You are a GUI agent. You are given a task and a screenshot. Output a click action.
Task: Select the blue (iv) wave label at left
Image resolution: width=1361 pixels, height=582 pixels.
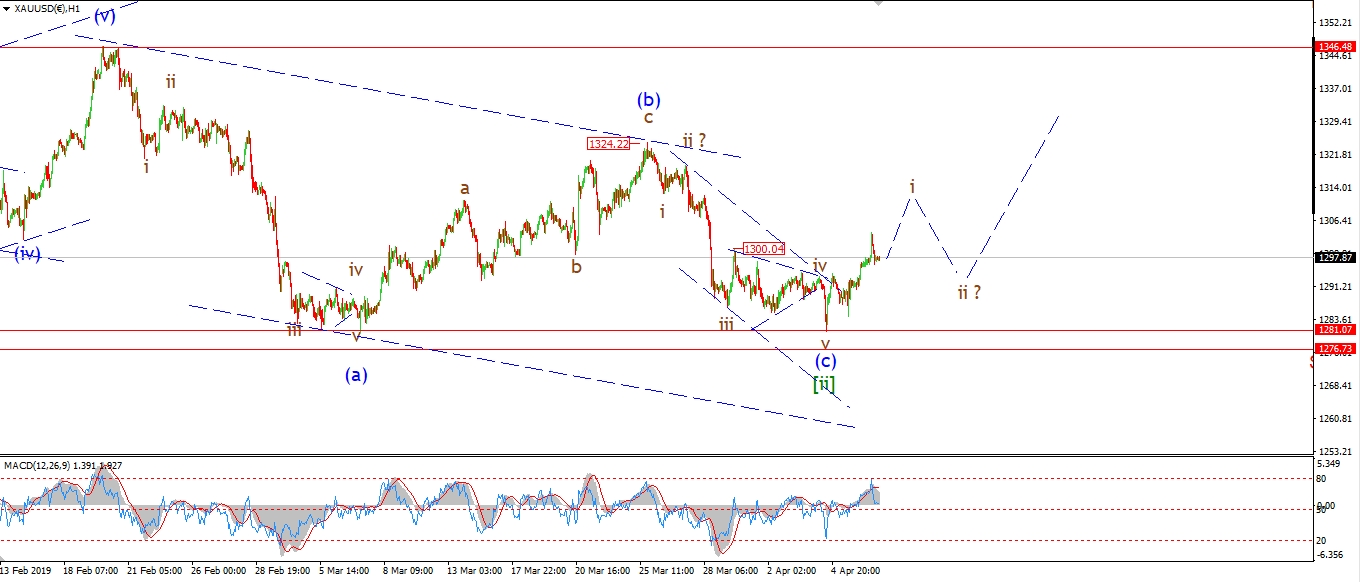tap(27, 253)
